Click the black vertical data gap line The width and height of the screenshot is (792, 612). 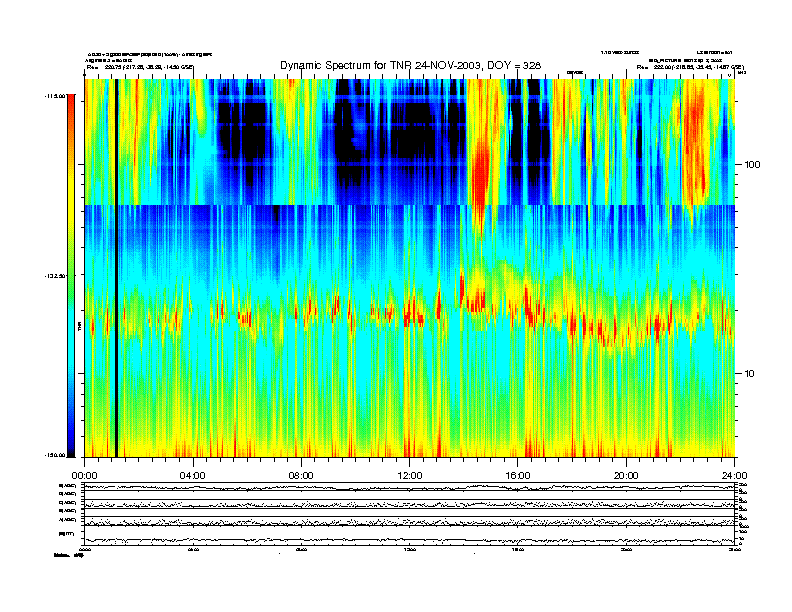pyautogui.click(x=116, y=268)
